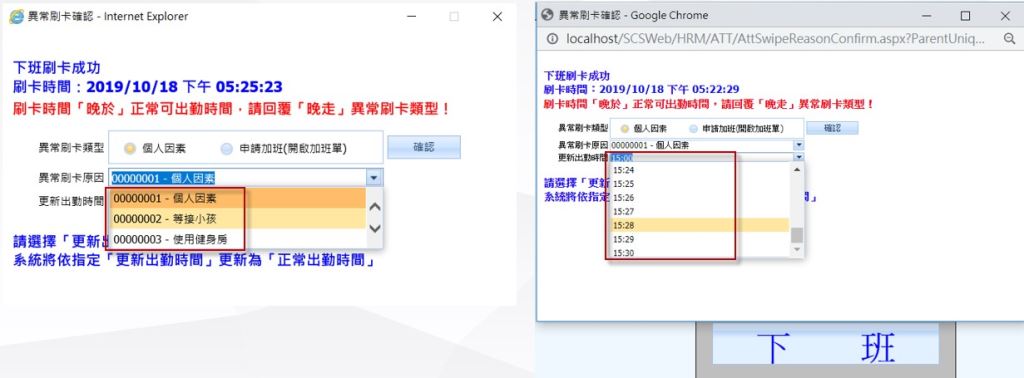This screenshot has height=378, width=1024.
Task: Click 確認 button in IE window
Action: (x=424, y=147)
